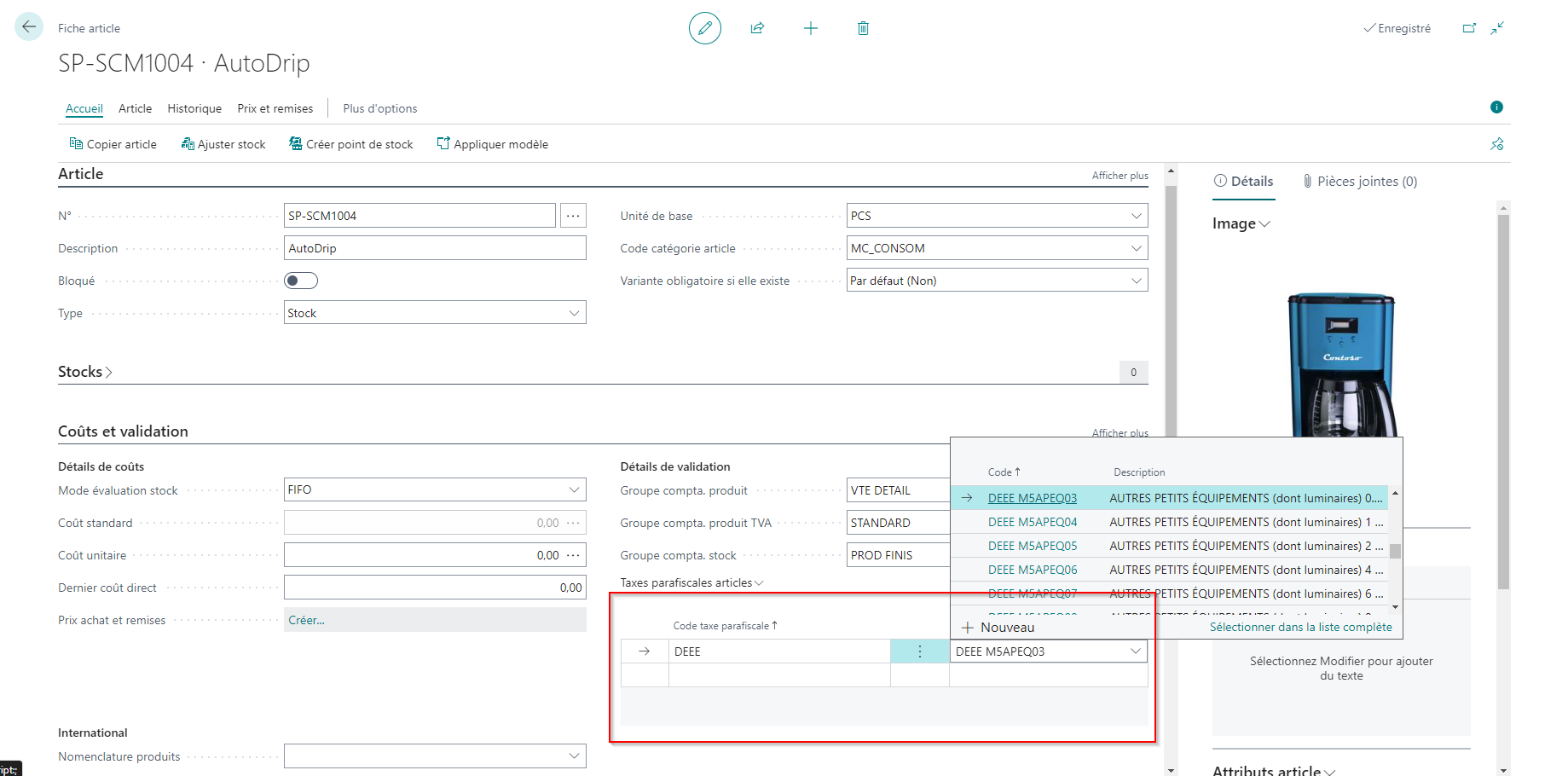This screenshot has height=776, width=1568.
Task: Click Copier article action
Action: pos(113,144)
